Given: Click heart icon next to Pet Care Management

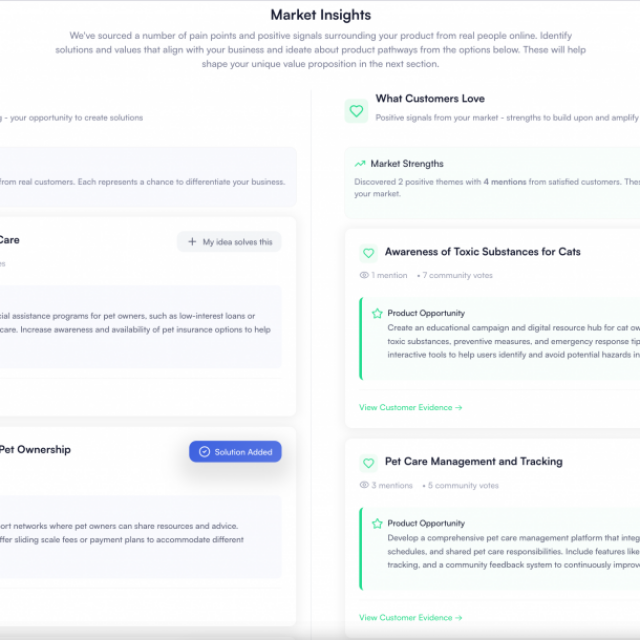Looking at the screenshot, I should pyautogui.click(x=368, y=463).
